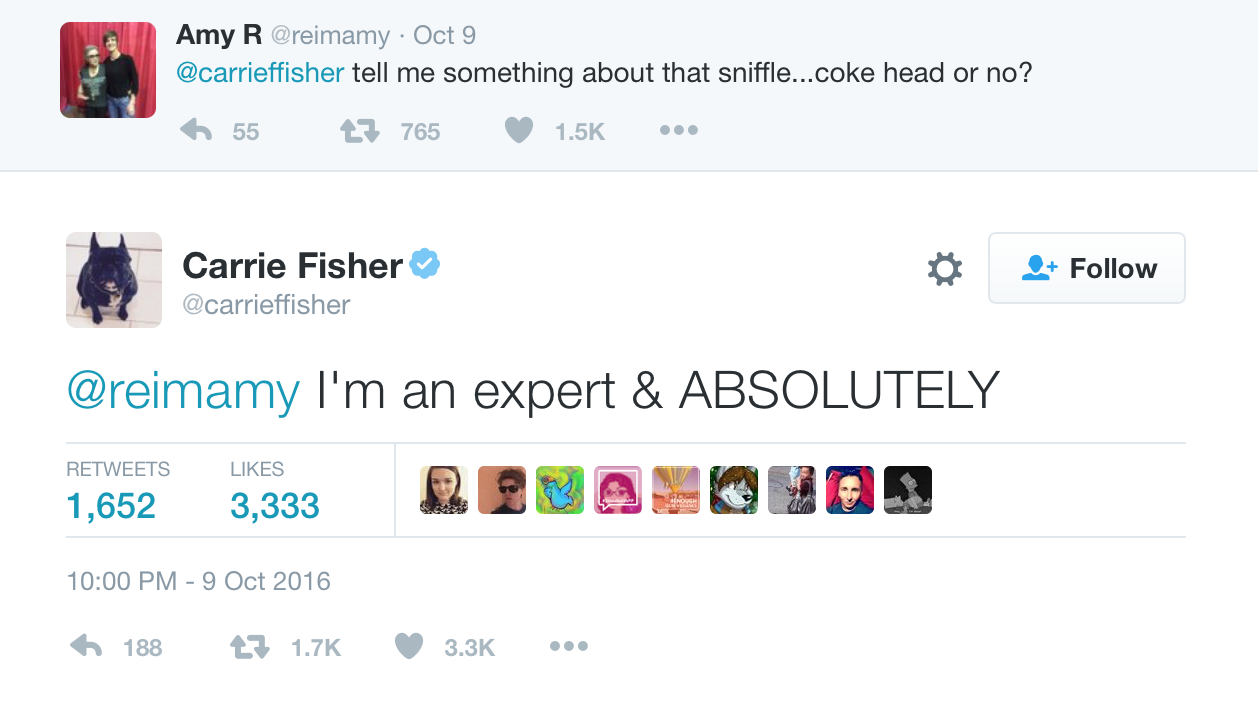This screenshot has height=724, width=1258.
Task: Open the gear settings menu
Action: point(945,269)
